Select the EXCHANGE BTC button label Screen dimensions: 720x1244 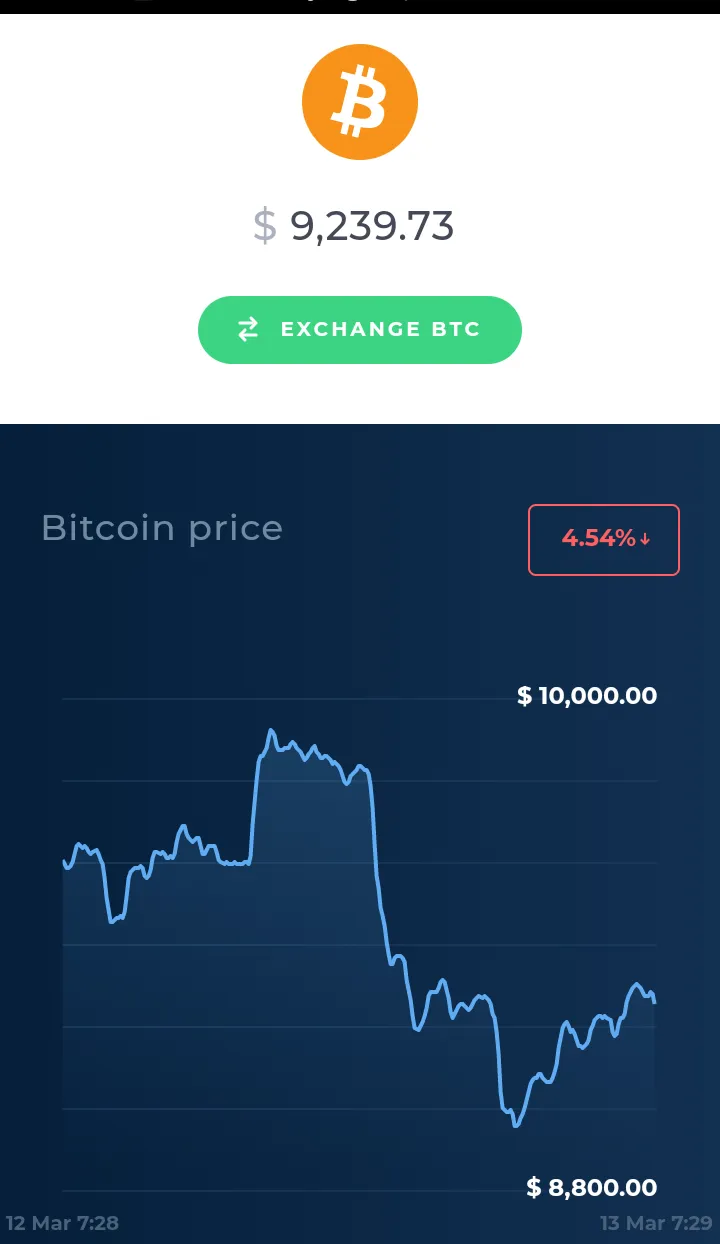click(381, 329)
